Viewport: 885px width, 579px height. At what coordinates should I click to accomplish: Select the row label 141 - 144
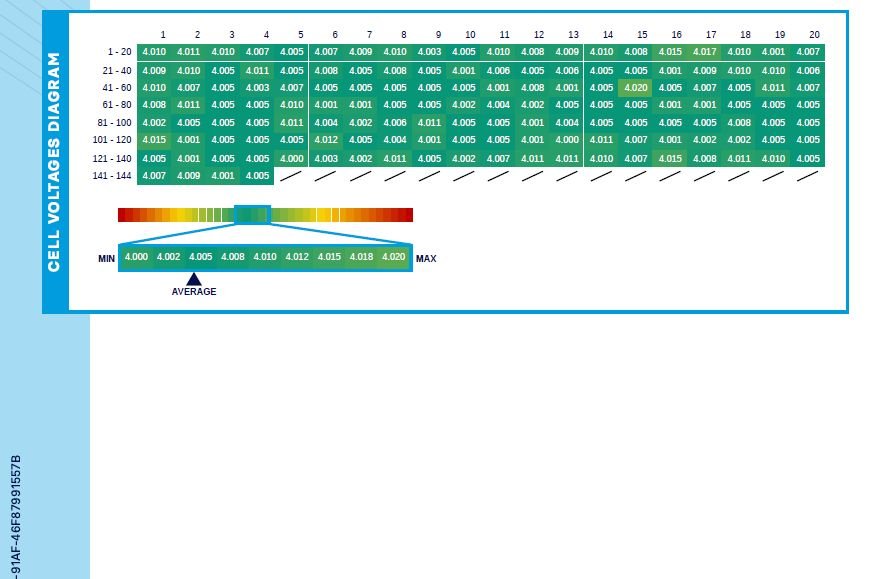111,176
